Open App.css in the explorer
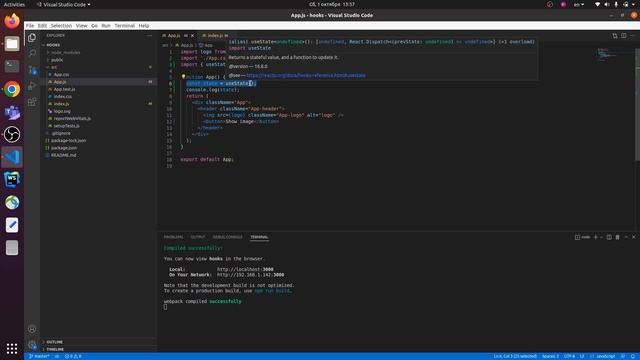 click(x=61, y=74)
